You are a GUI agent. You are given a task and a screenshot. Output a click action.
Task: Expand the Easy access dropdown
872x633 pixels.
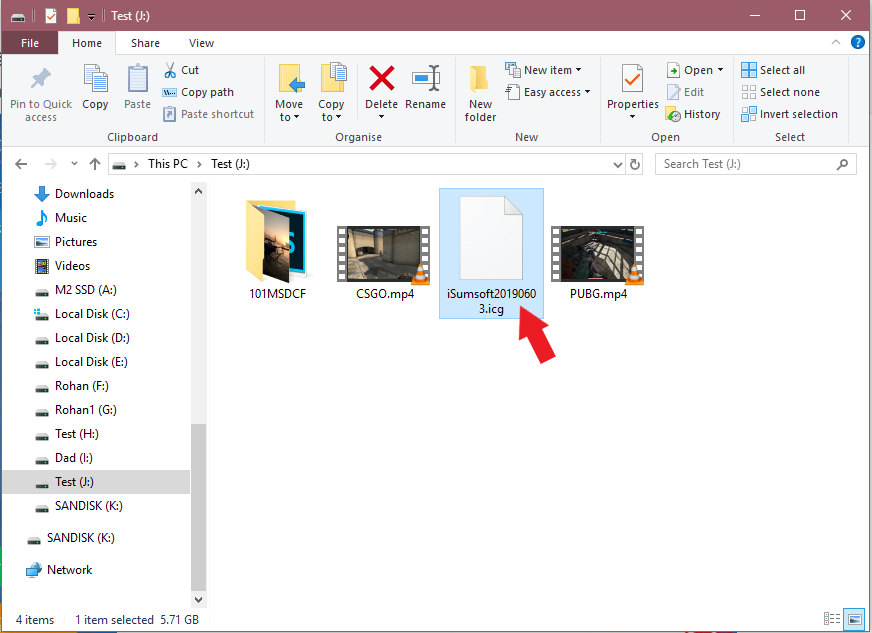click(x=556, y=92)
